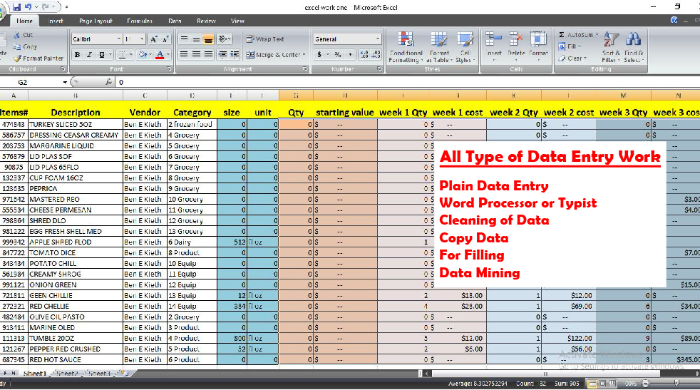Select the column G header

coord(296,95)
